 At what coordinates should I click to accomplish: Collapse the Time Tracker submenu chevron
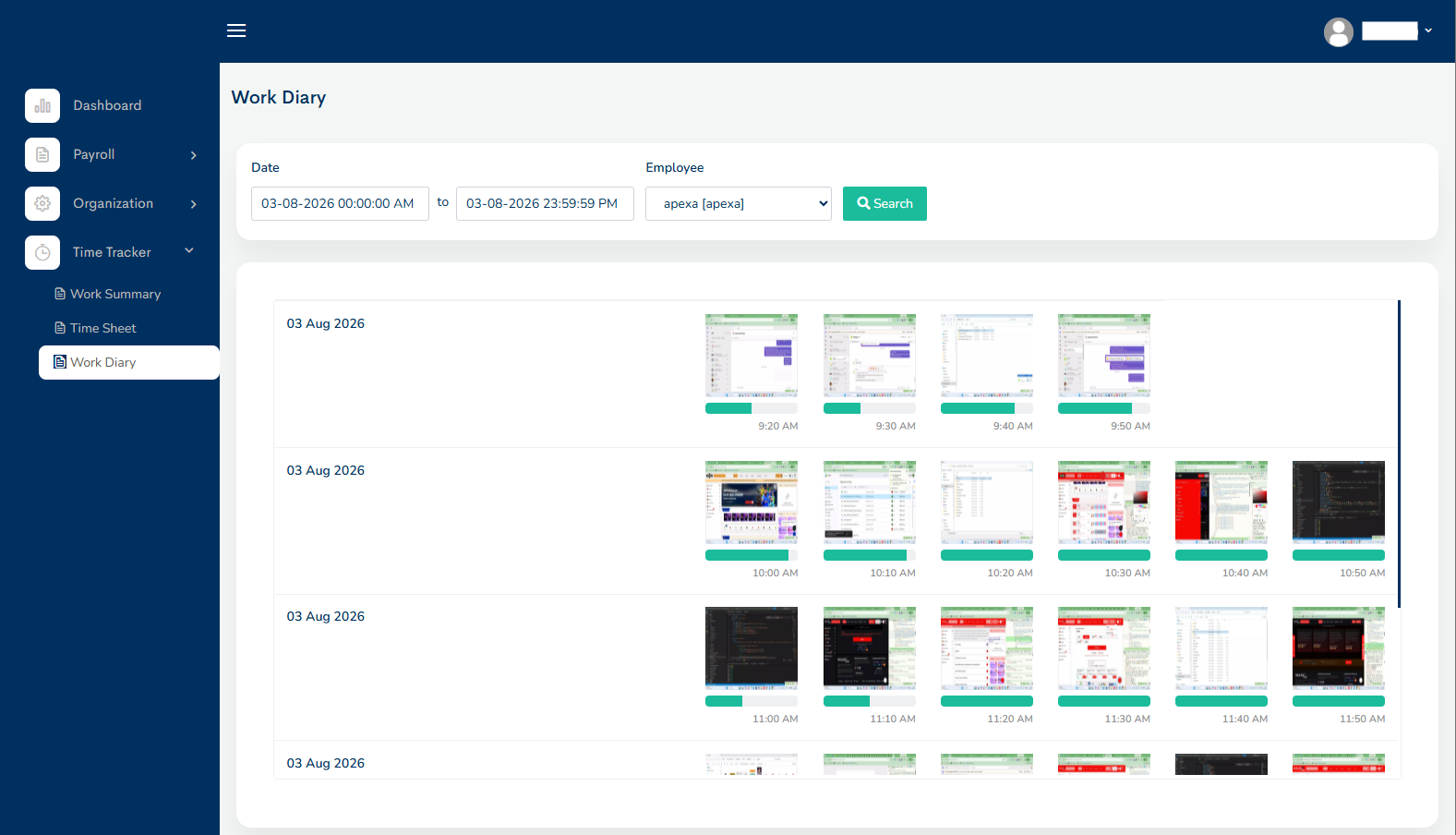[189, 250]
